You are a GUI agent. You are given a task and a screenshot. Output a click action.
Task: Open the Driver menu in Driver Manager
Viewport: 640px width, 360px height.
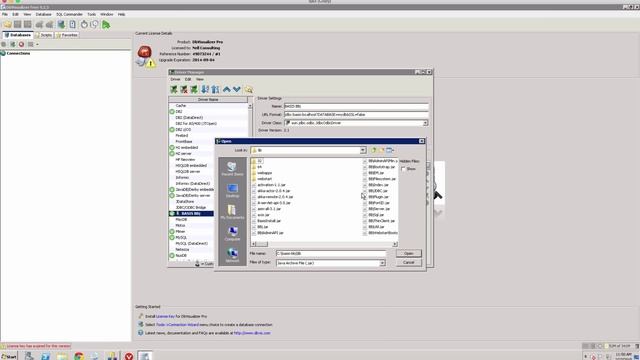click(x=175, y=79)
